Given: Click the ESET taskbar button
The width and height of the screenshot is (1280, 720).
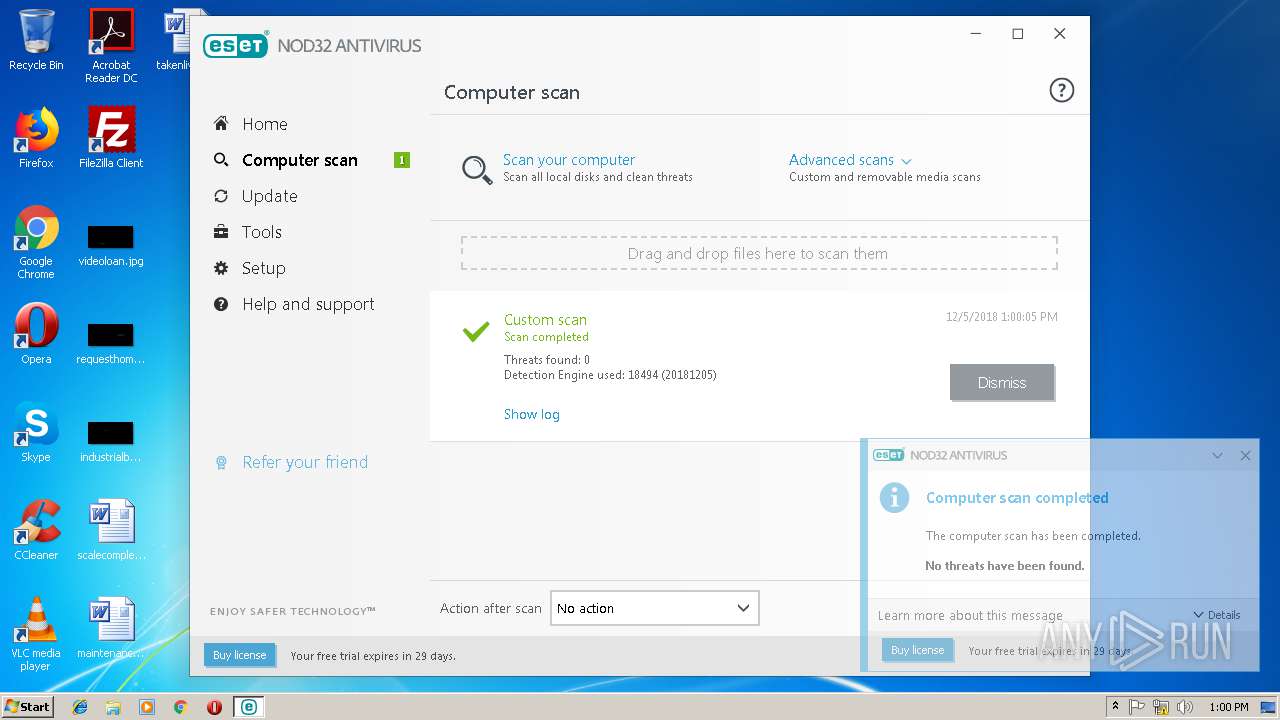Looking at the screenshot, I should point(248,706).
